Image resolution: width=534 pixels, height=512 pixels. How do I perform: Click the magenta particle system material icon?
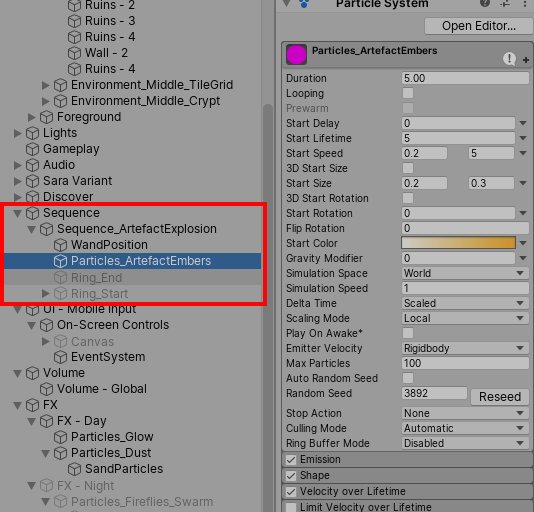click(296, 54)
